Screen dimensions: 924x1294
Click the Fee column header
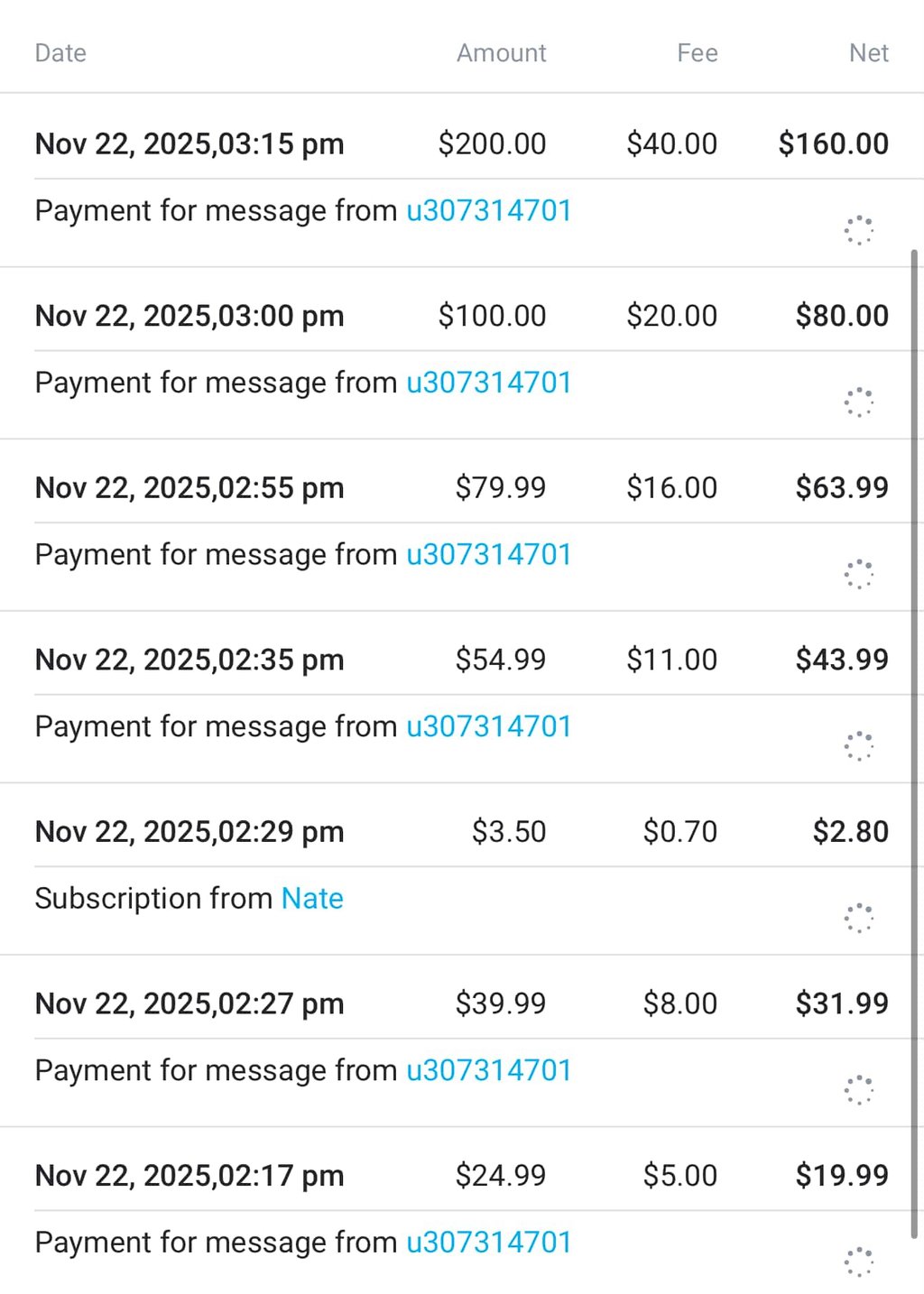pyautogui.click(x=697, y=53)
